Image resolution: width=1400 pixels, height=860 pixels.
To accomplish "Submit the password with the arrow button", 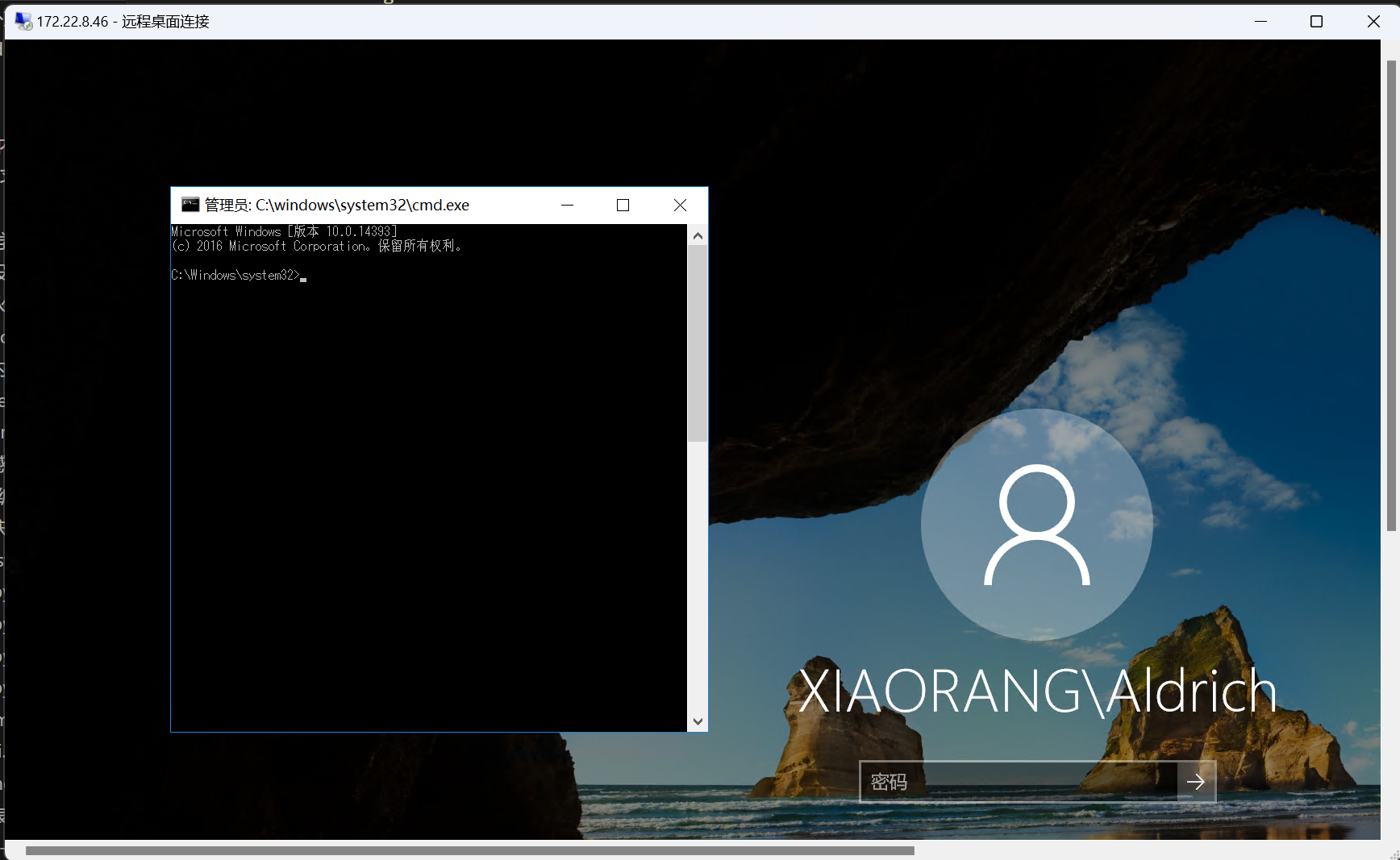I will (x=1196, y=781).
